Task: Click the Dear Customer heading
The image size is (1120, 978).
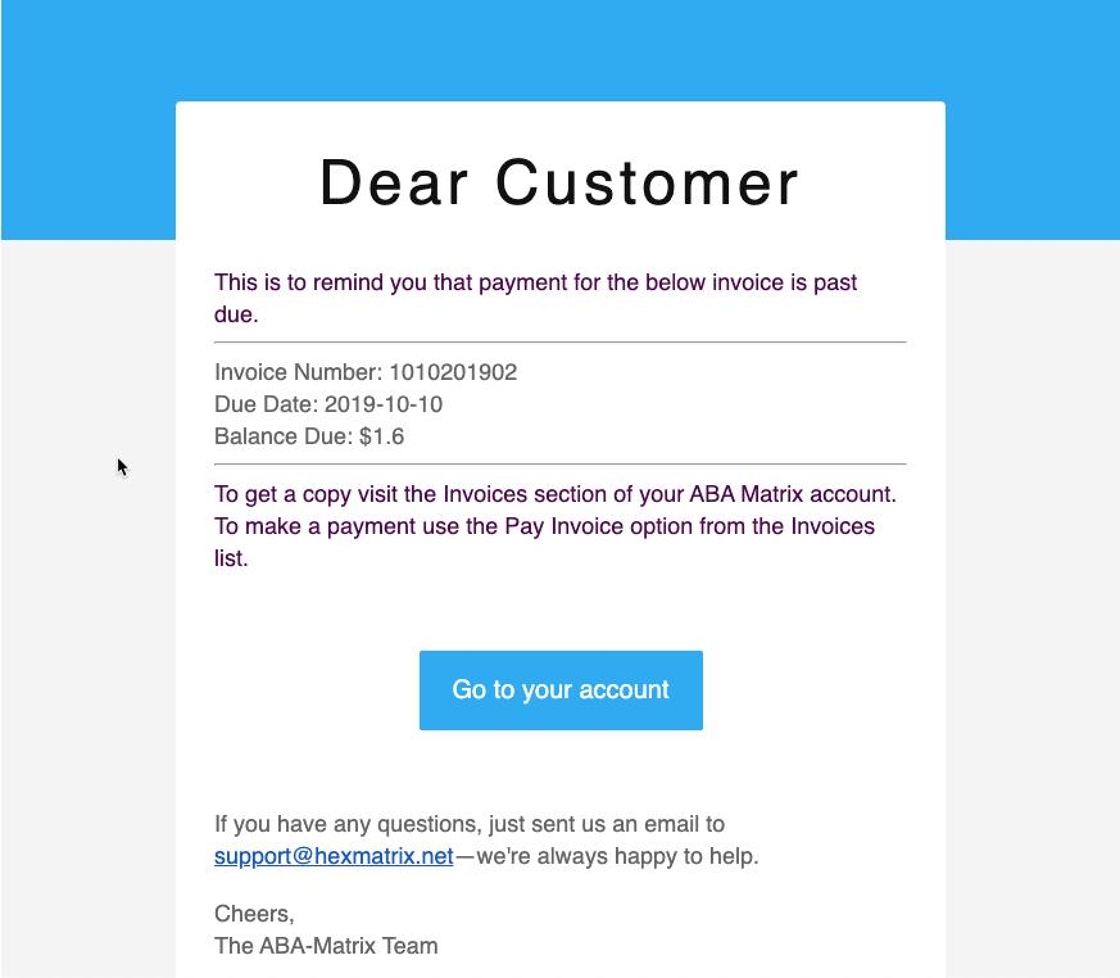Action: click(559, 184)
